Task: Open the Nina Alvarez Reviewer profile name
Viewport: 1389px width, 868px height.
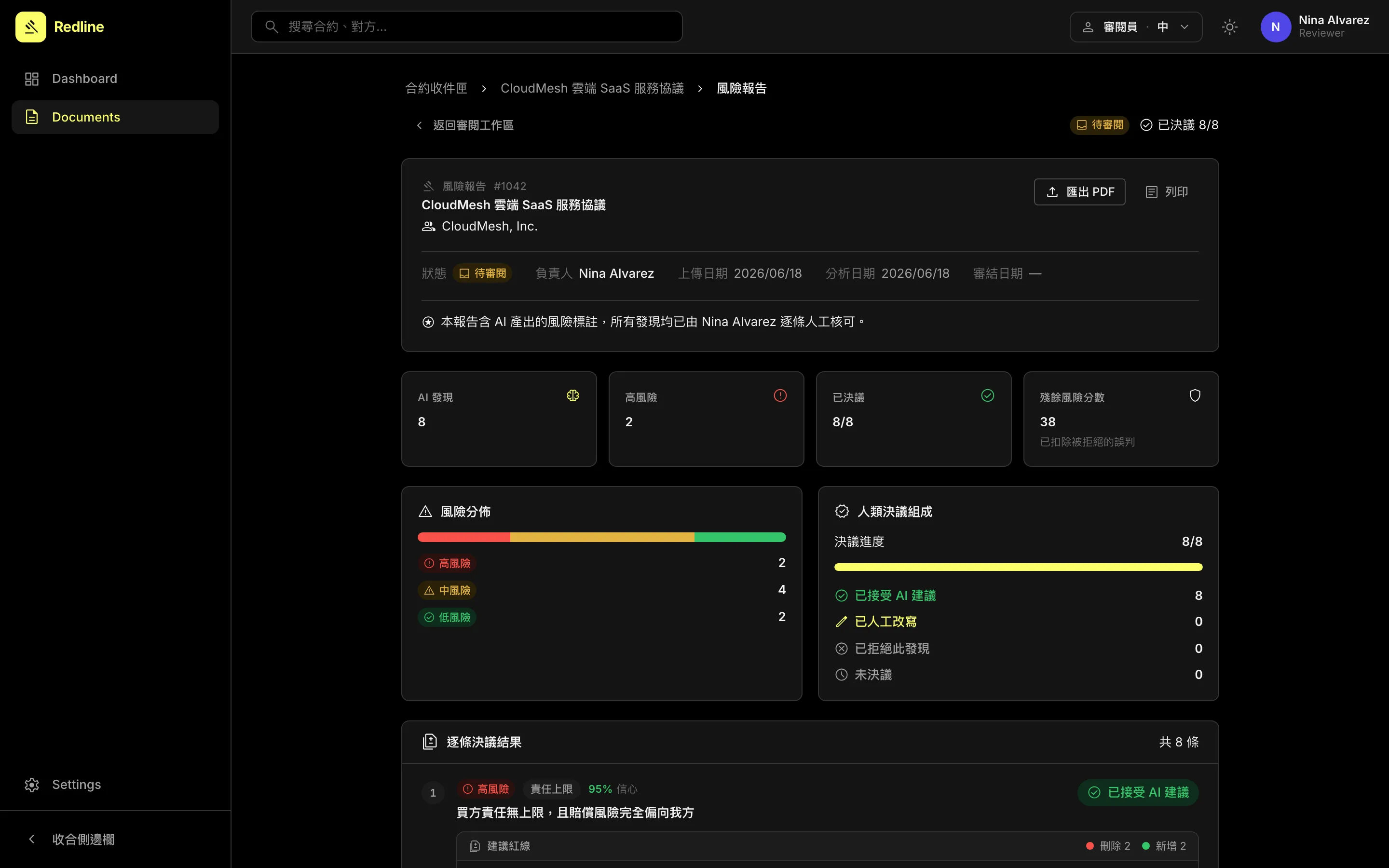Action: click(x=1334, y=27)
